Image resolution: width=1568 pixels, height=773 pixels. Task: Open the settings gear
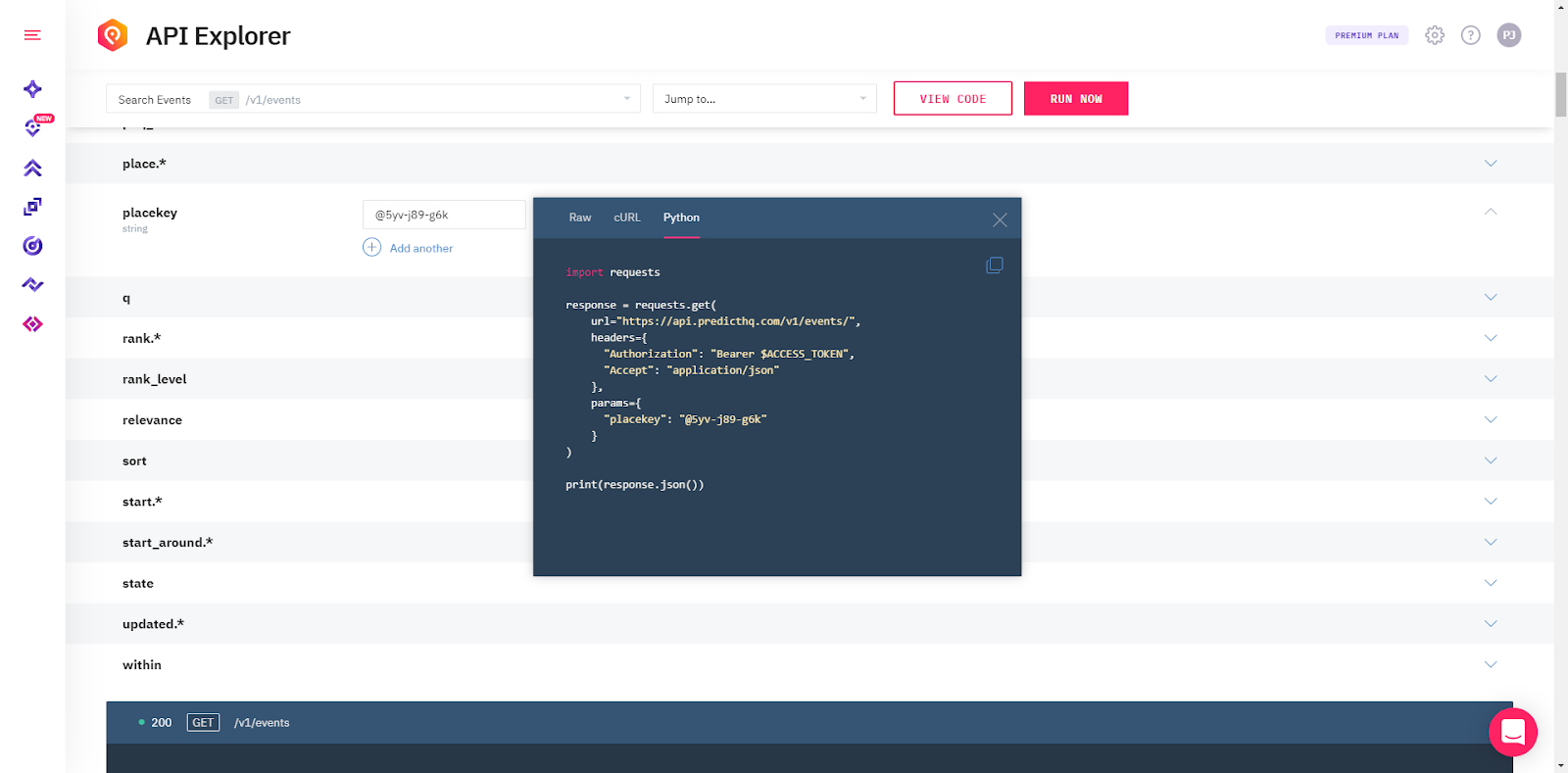tap(1435, 35)
